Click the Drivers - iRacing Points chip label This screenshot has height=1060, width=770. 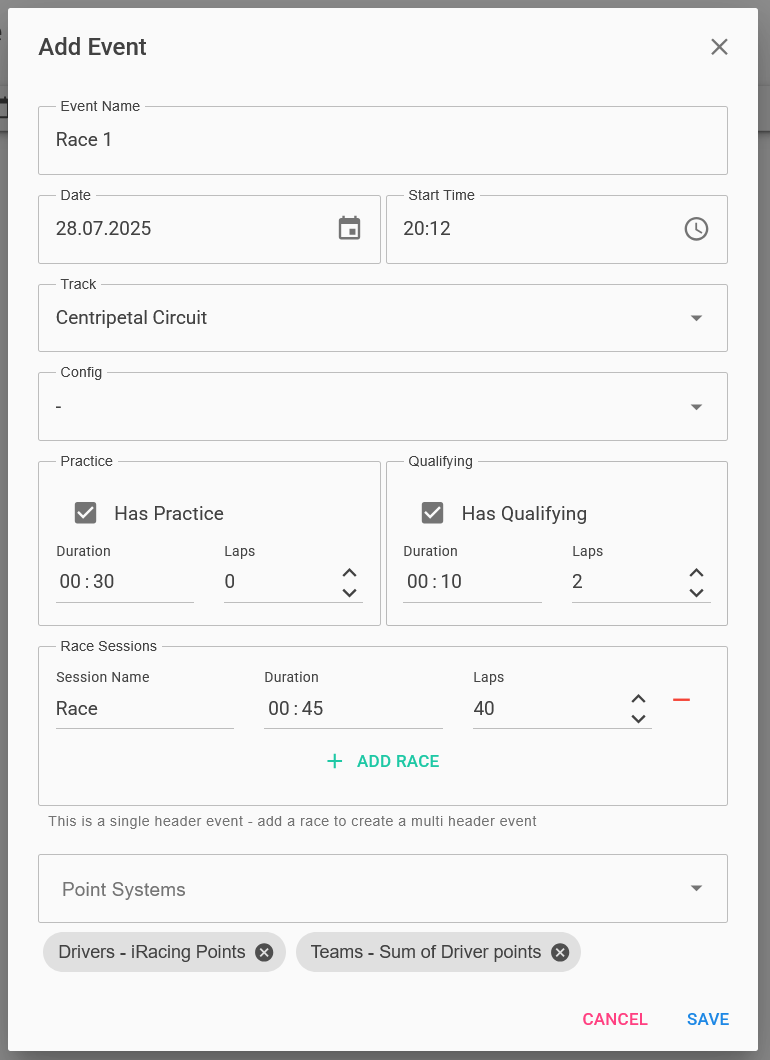tap(152, 953)
